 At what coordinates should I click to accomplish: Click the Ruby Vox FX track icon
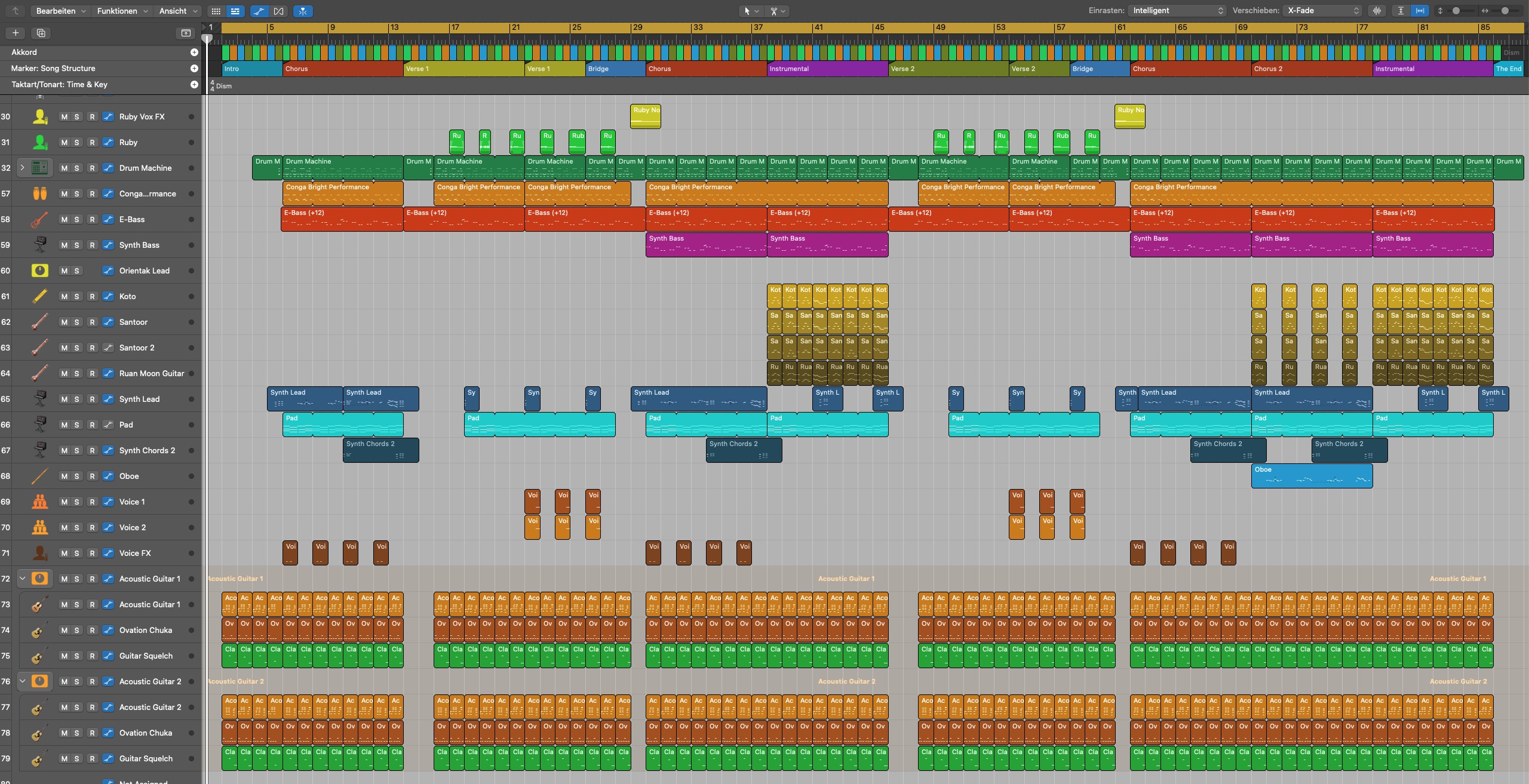click(40, 117)
